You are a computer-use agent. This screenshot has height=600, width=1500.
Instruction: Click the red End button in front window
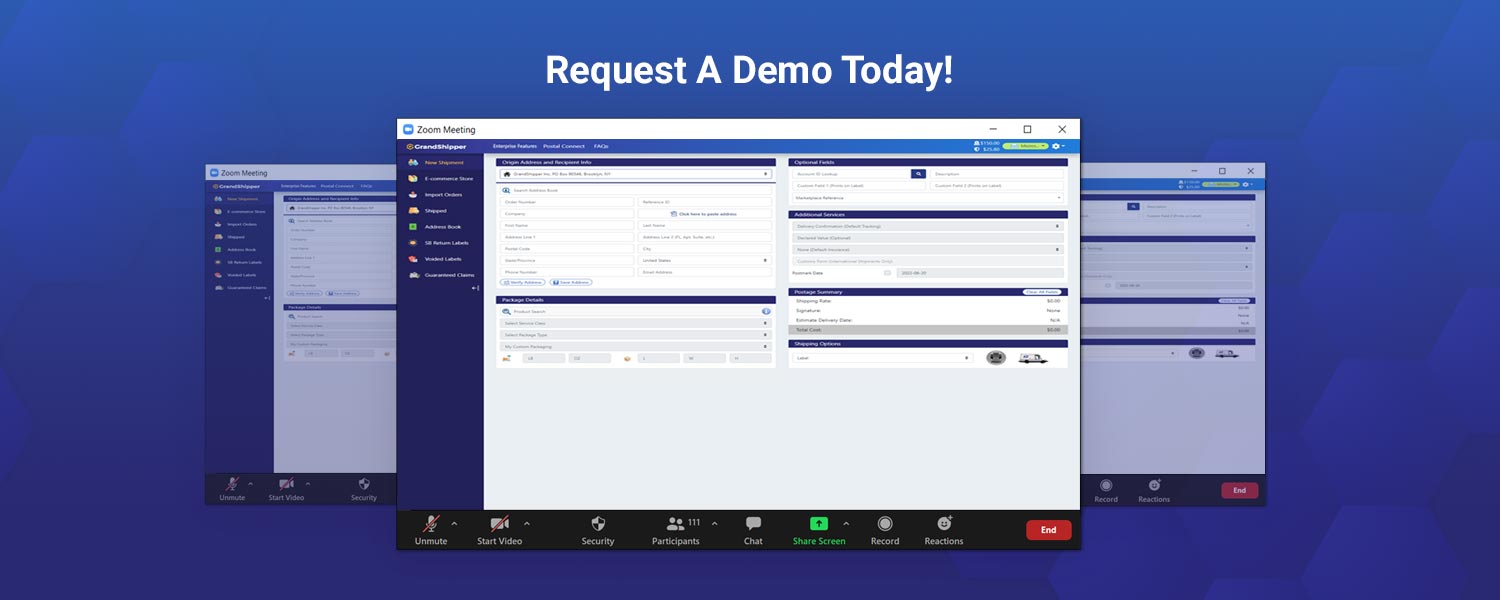(1048, 530)
